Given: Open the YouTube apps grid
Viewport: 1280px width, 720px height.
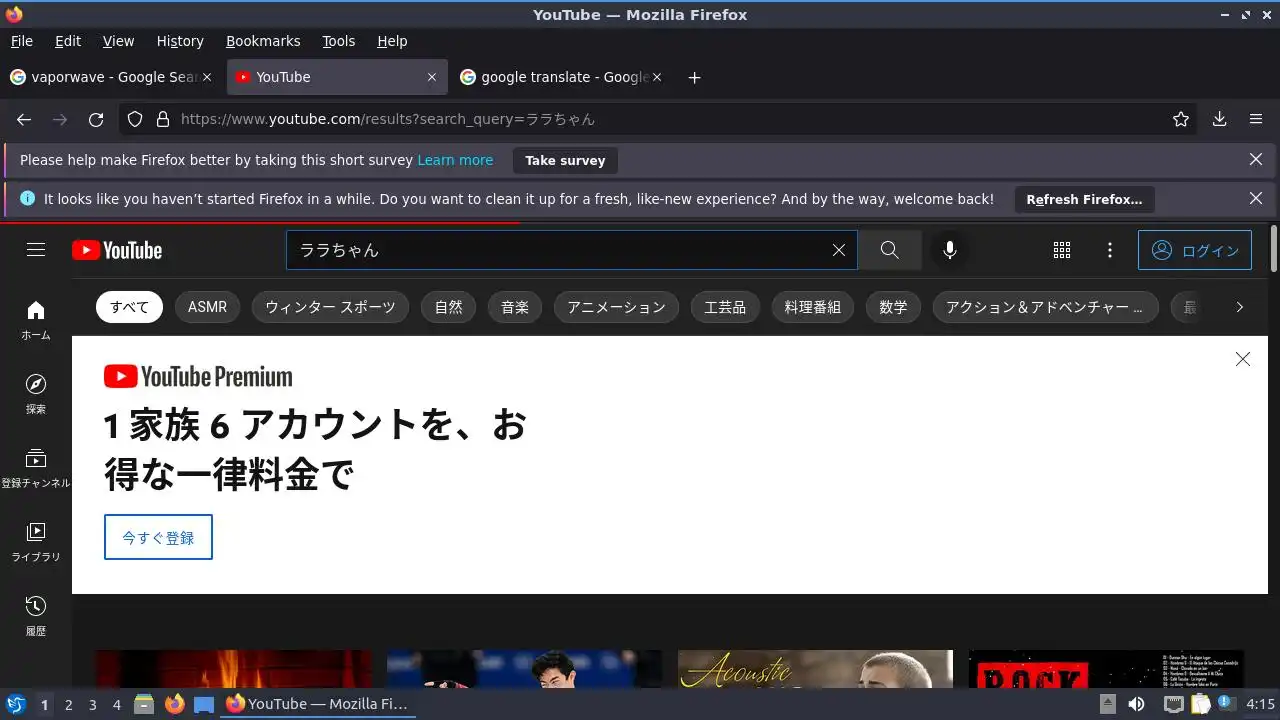Looking at the screenshot, I should [1062, 250].
